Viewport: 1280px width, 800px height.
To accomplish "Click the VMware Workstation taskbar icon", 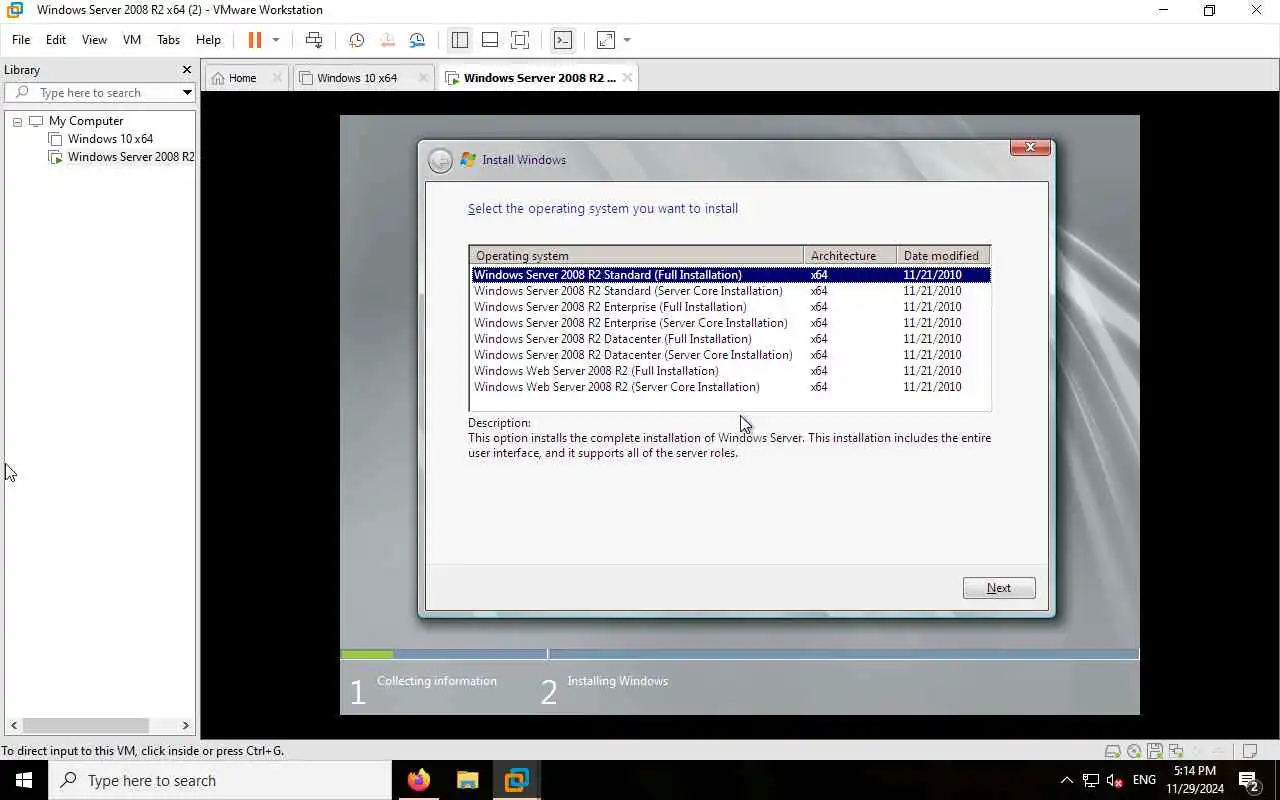I will pos(516,780).
